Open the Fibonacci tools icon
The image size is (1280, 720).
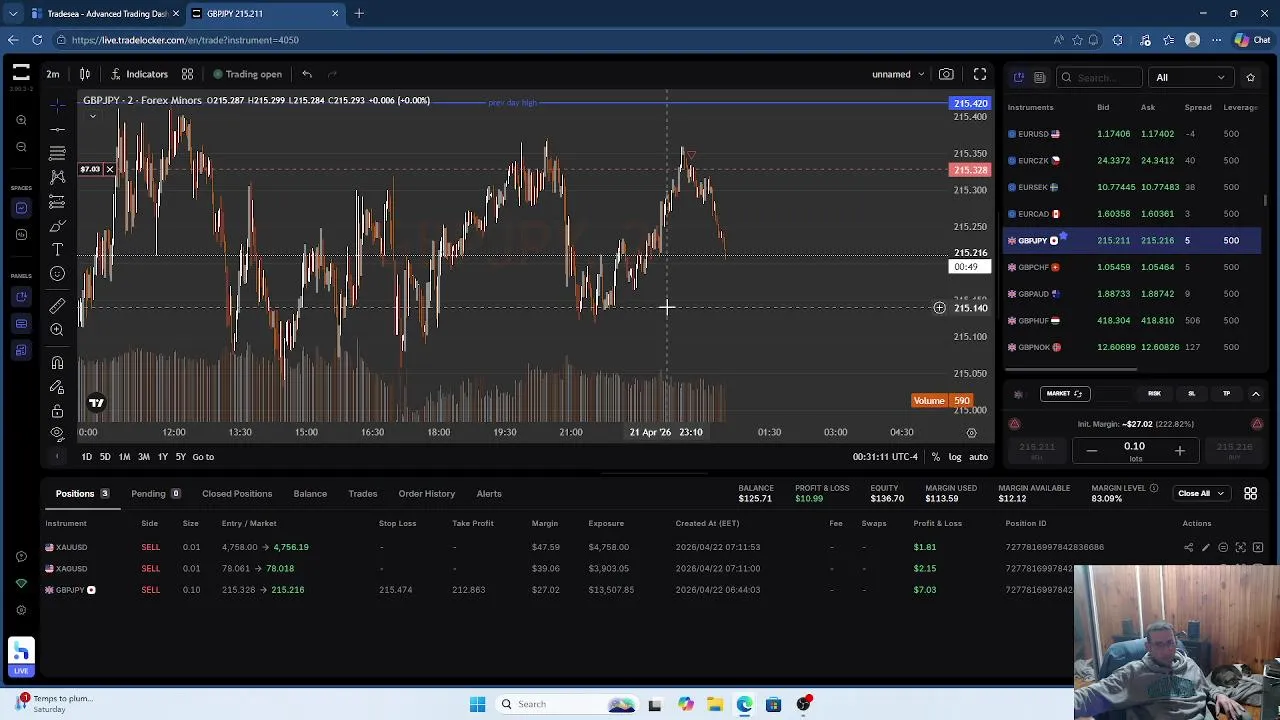(57, 153)
